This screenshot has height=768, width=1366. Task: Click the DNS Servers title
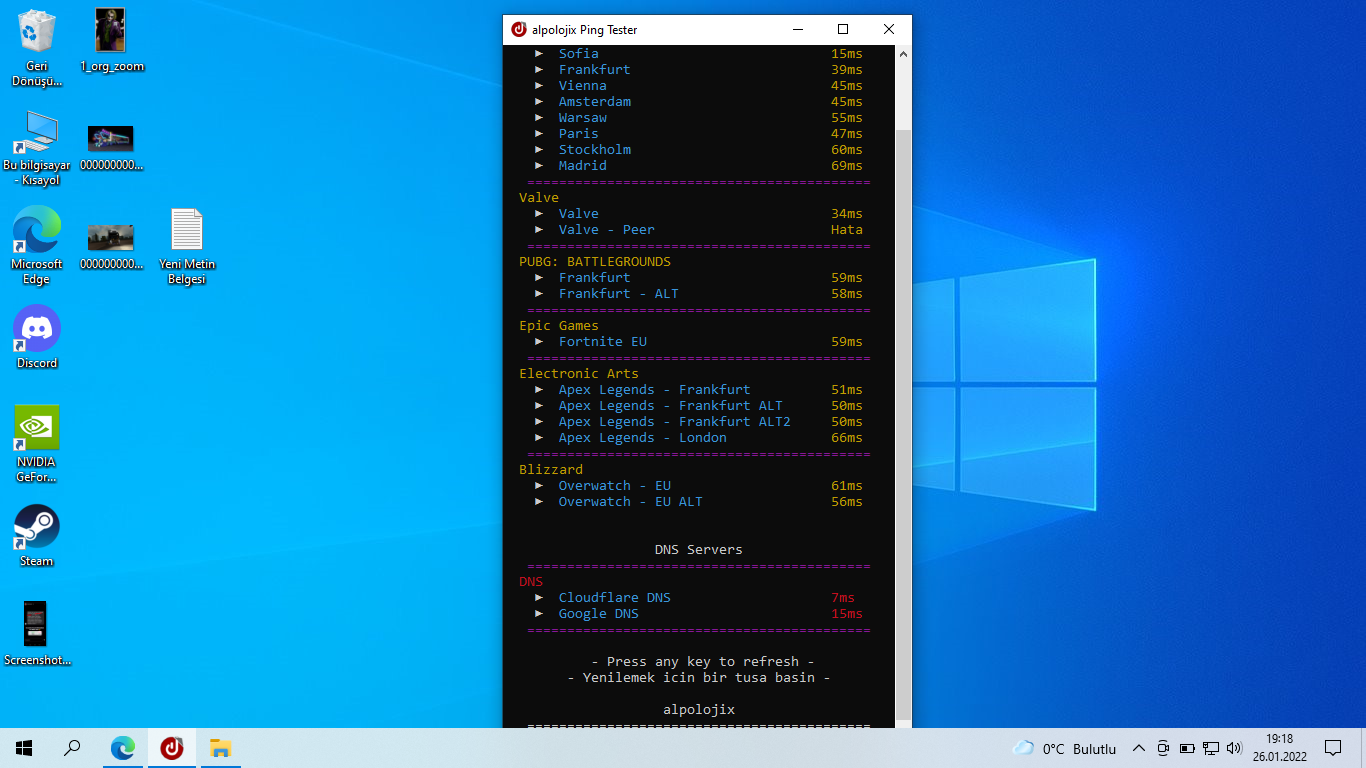pyautogui.click(x=699, y=550)
